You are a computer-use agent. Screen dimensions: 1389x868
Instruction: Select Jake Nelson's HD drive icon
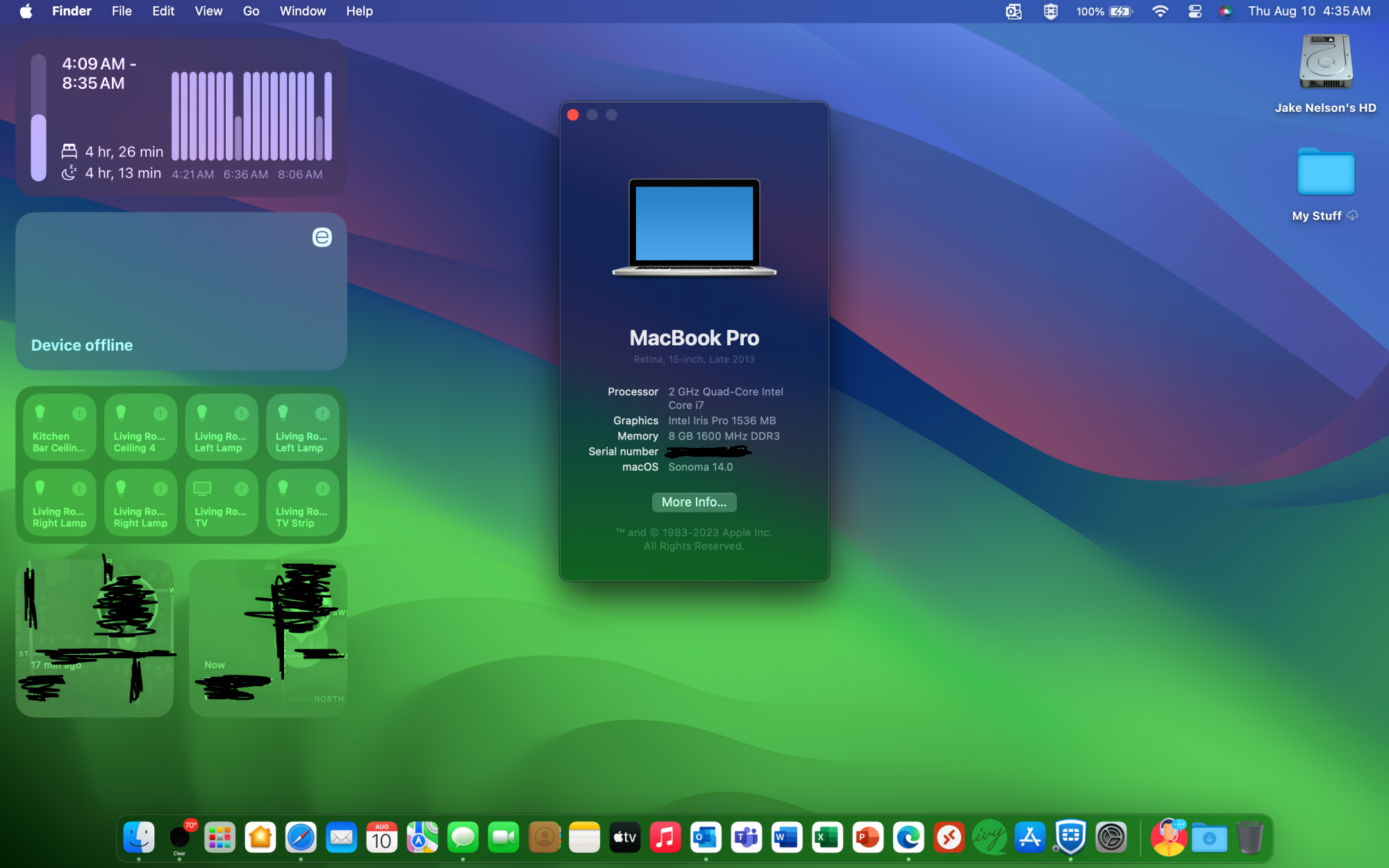click(x=1325, y=62)
